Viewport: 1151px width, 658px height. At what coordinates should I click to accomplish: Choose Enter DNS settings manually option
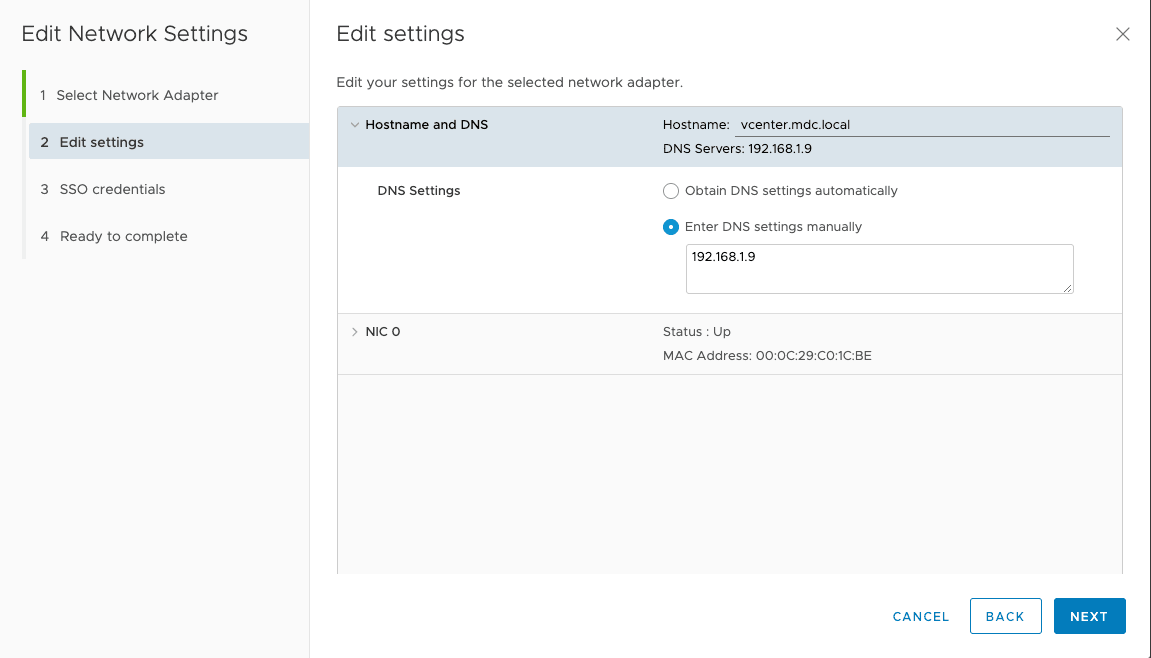(671, 227)
